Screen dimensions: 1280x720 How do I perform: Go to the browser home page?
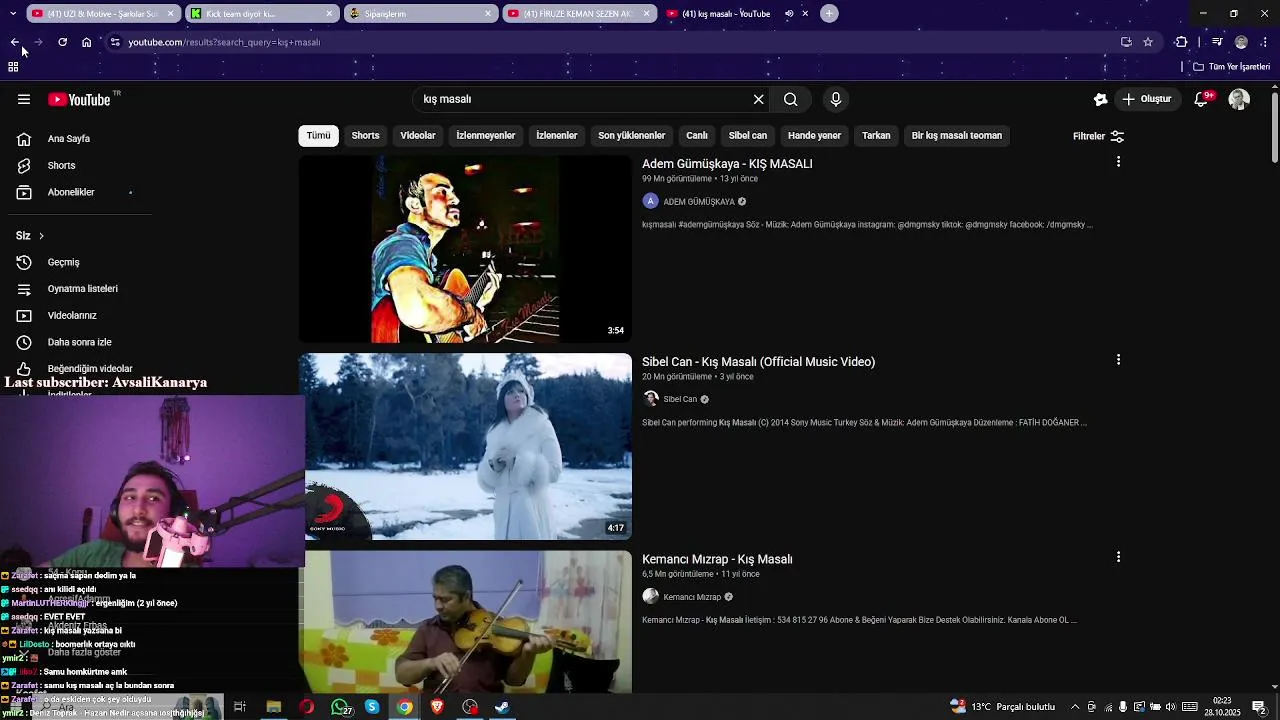click(x=87, y=42)
